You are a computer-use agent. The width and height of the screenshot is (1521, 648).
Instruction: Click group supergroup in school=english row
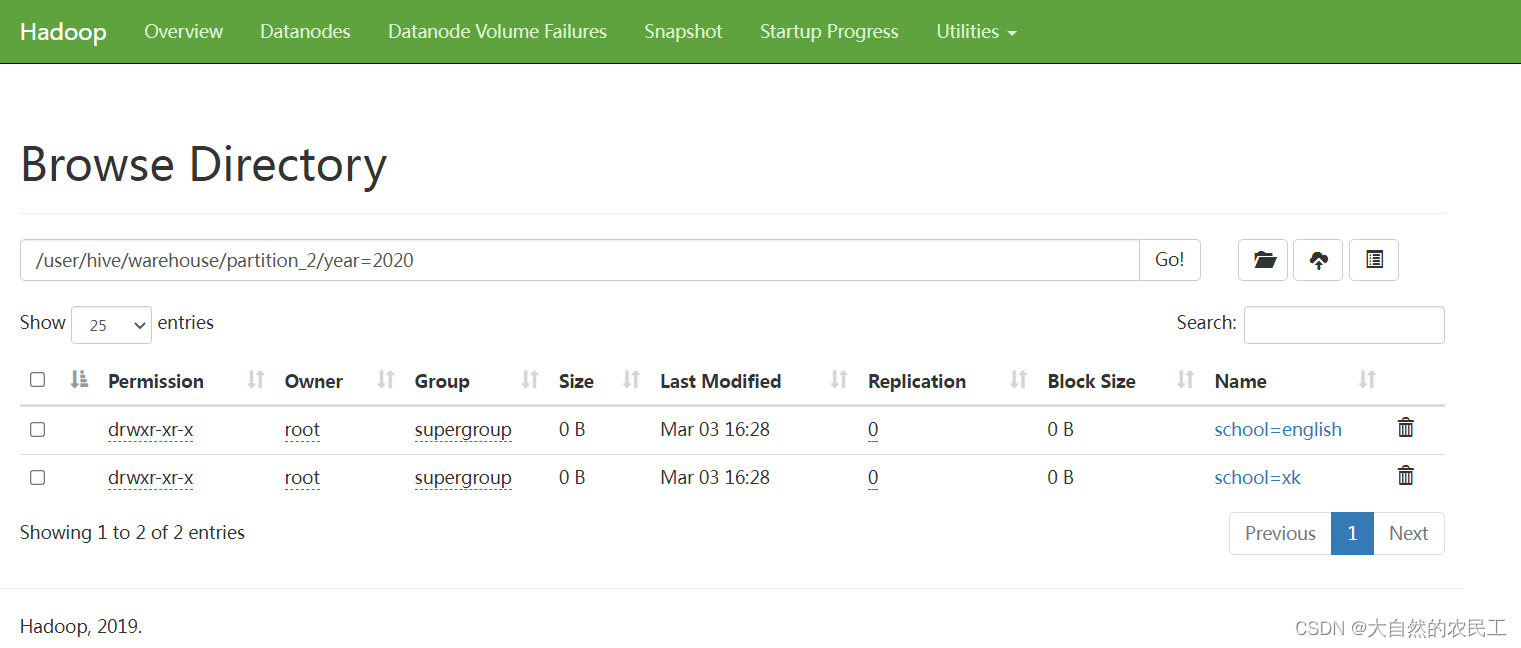point(463,430)
